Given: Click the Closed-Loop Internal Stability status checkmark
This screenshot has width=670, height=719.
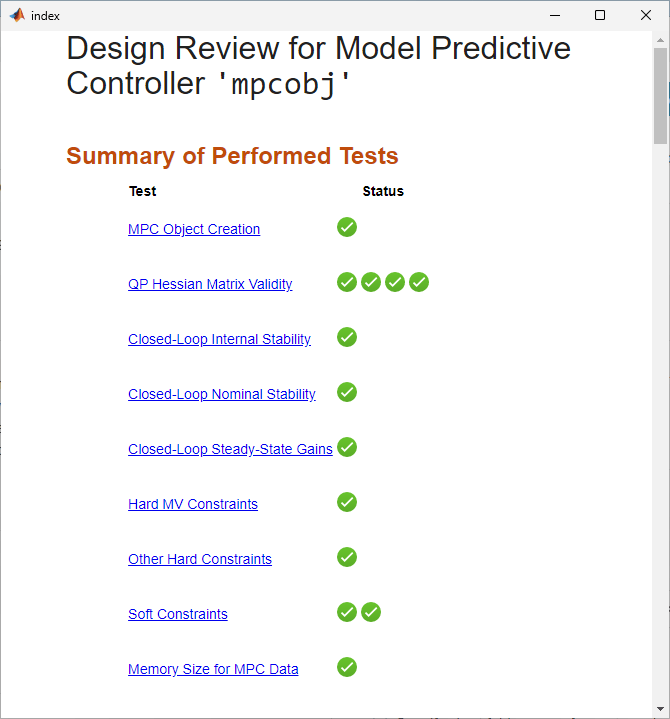Looking at the screenshot, I should tap(347, 337).
